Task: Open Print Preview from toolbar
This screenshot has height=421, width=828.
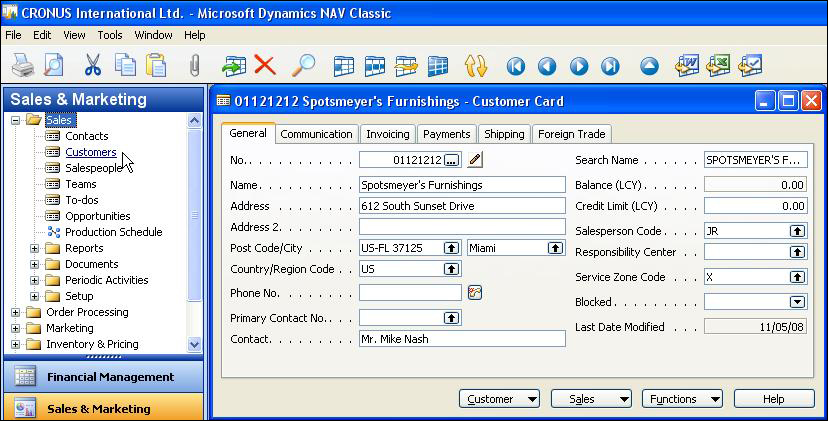Action: (x=53, y=66)
